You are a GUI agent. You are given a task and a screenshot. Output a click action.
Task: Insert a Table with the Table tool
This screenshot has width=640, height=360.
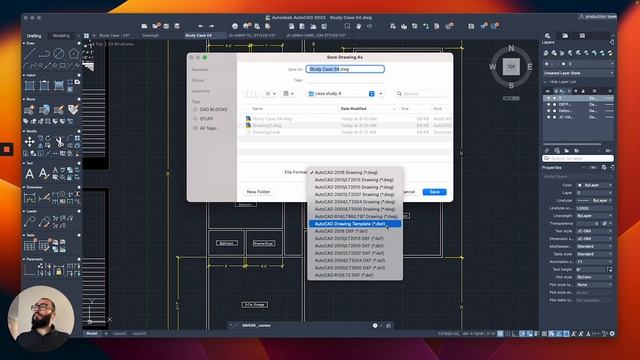coord(29,245)
